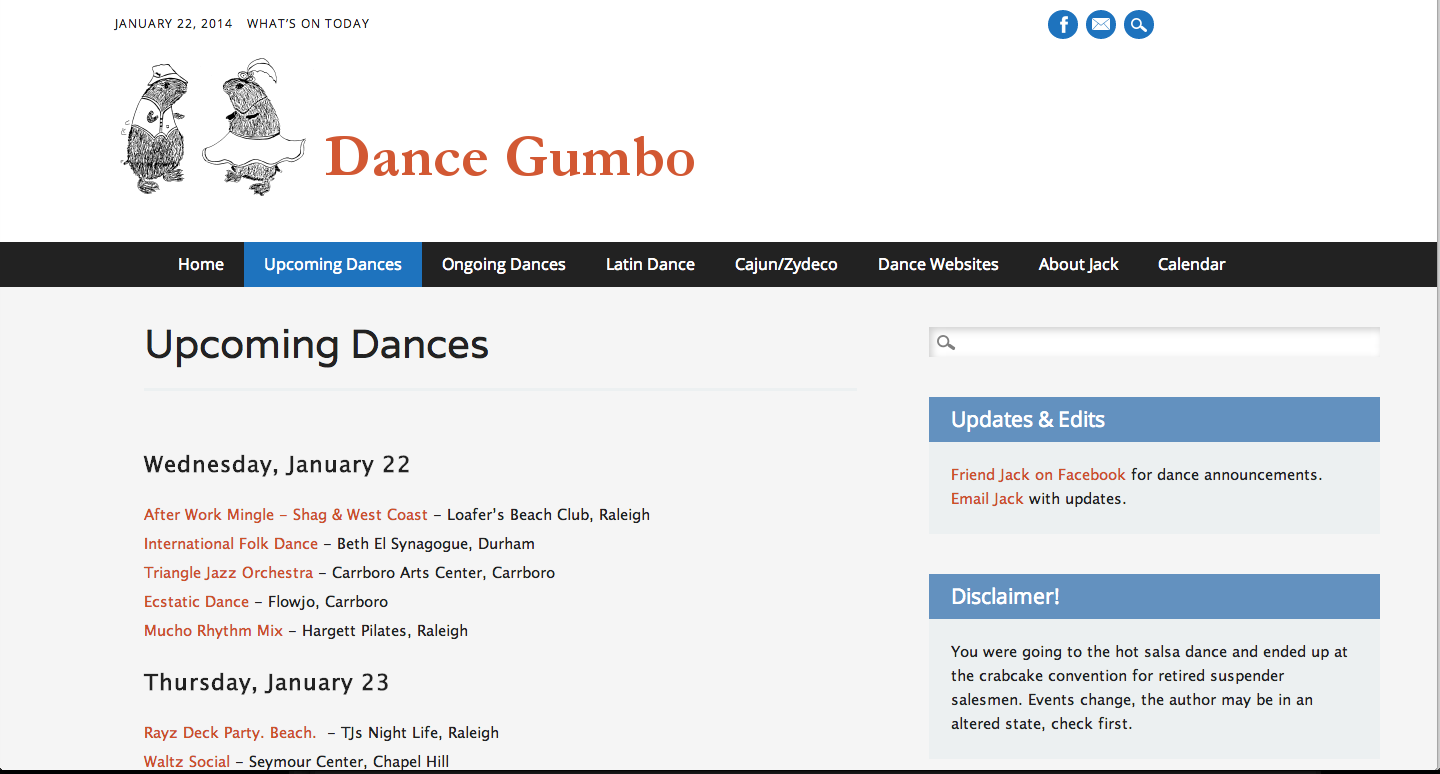
Task: Click the email envelope icon
Action: (1101, 24)
